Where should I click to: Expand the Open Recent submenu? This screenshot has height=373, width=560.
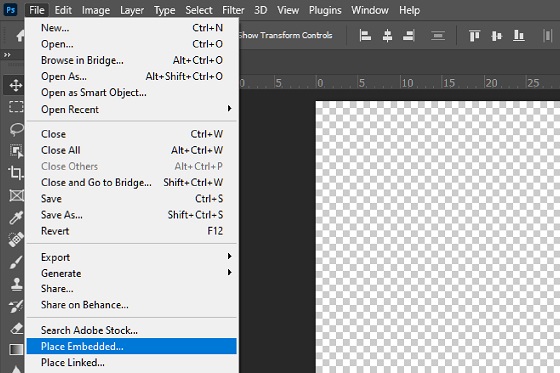click(x=132, y=109)
